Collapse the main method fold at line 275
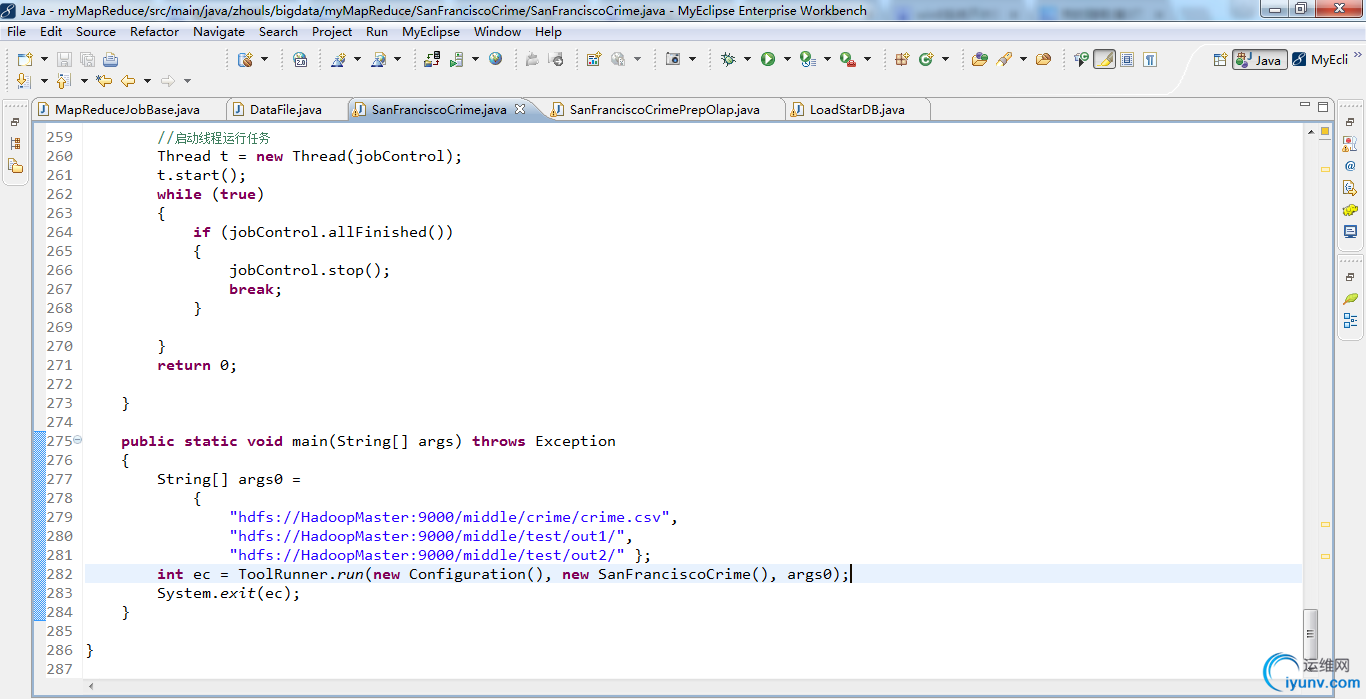The height and width of the screenshot is (699, 1366). coord(78,440)
